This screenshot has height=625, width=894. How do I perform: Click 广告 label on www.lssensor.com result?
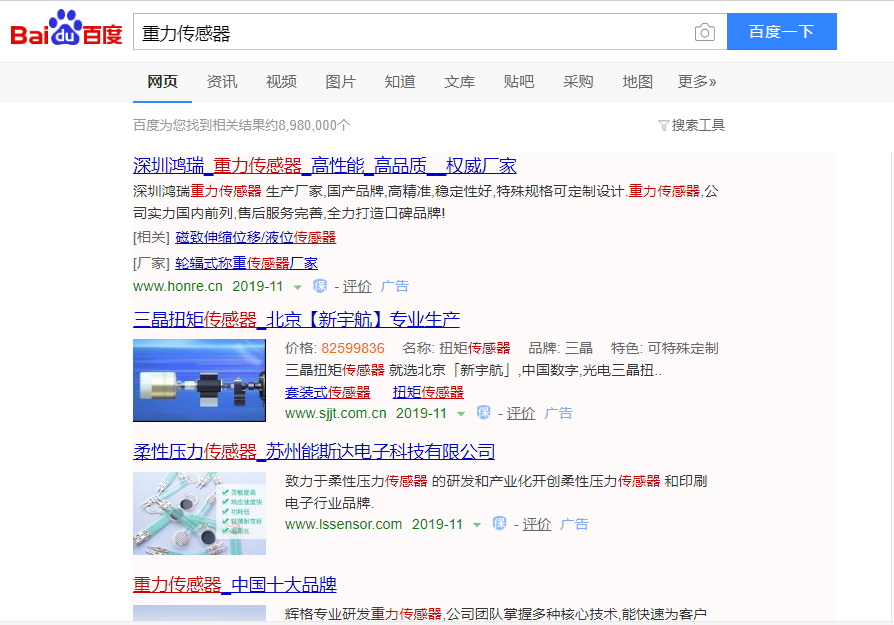[574, 524]
